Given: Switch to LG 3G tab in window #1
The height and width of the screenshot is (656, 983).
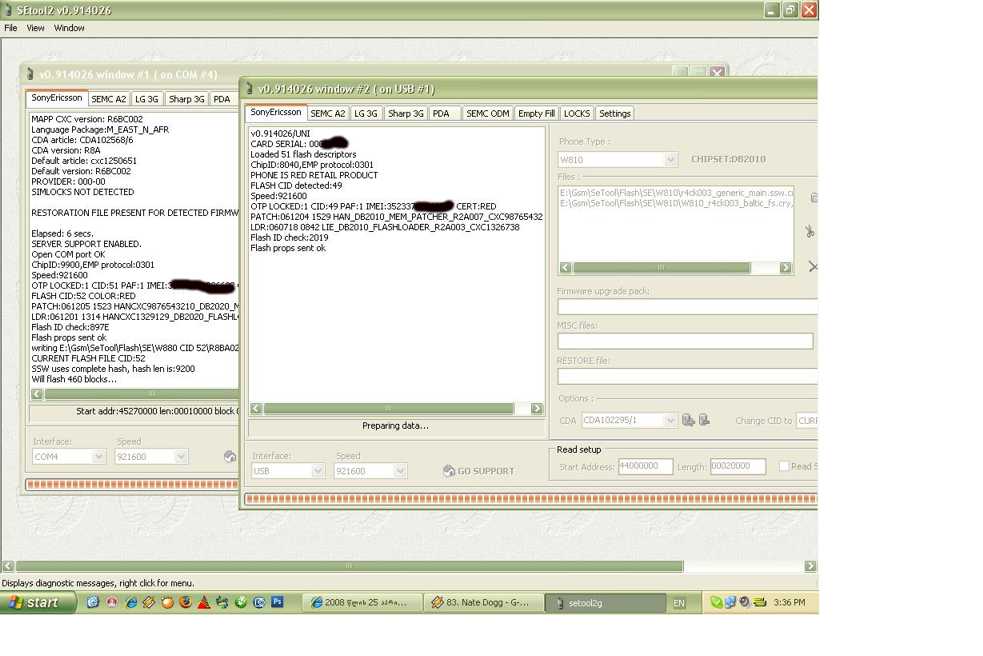Looking at the screenshot, I should [147, 99].
